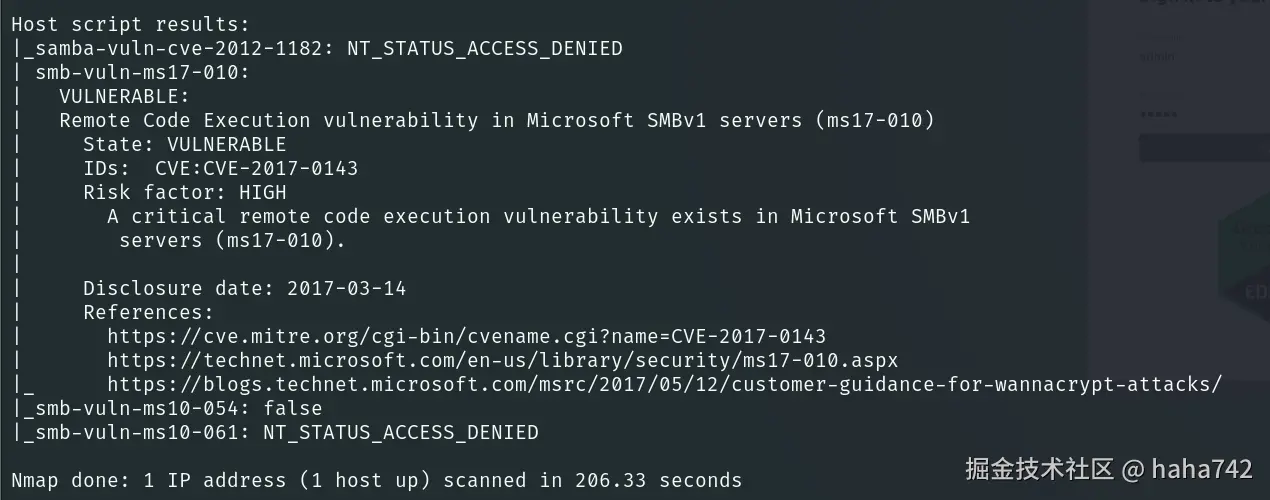Click the "Host script results:" heading

[130, 24]
